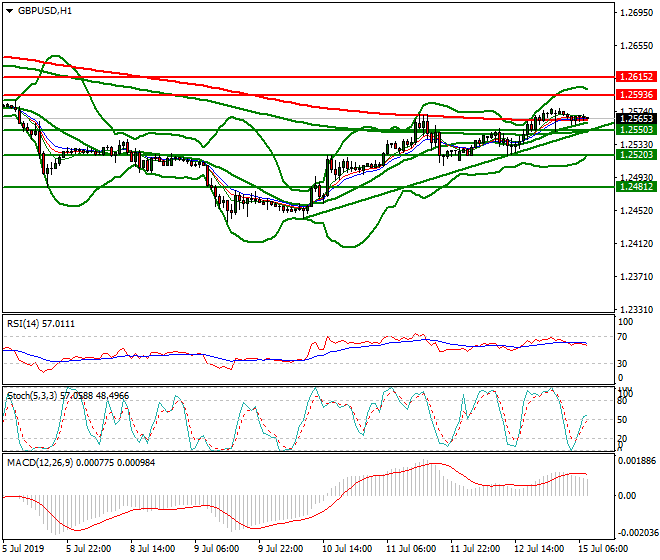This screenshot has width=660, height=560.
Task: Click the RSI scale level 70
Action: coord(623,337)
